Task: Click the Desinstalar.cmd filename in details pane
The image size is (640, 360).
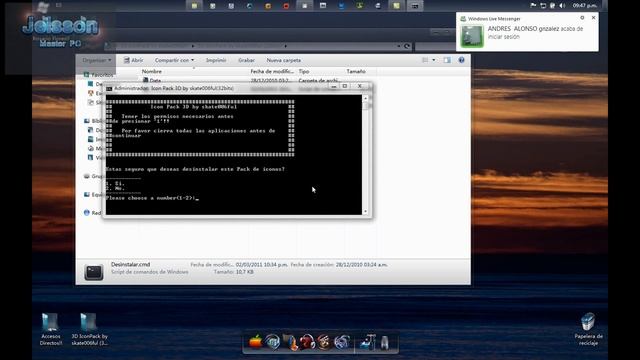Action: 131,264
